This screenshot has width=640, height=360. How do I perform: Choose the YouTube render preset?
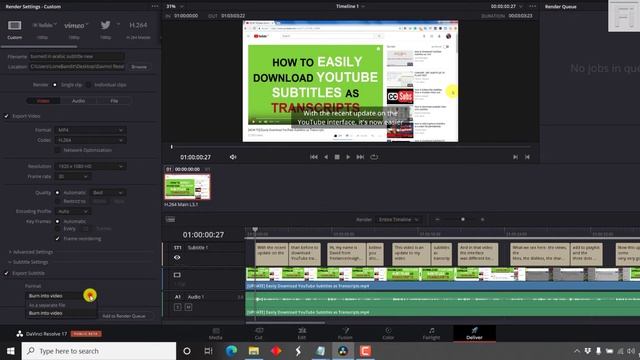pyautogui.click(x=43, y=25)
